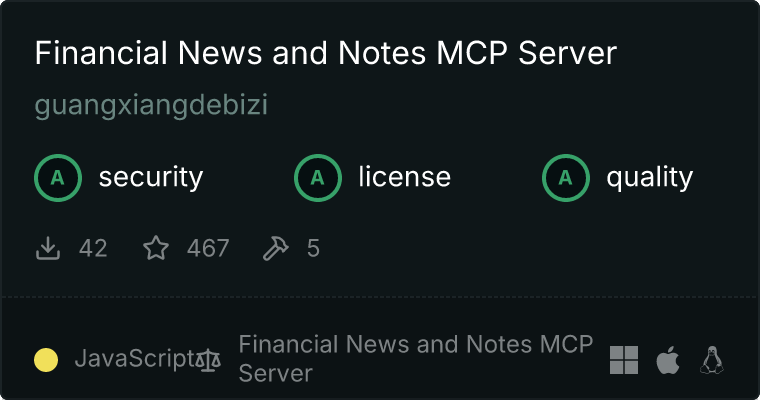Click the hammer tools icon

coord(275,248)
